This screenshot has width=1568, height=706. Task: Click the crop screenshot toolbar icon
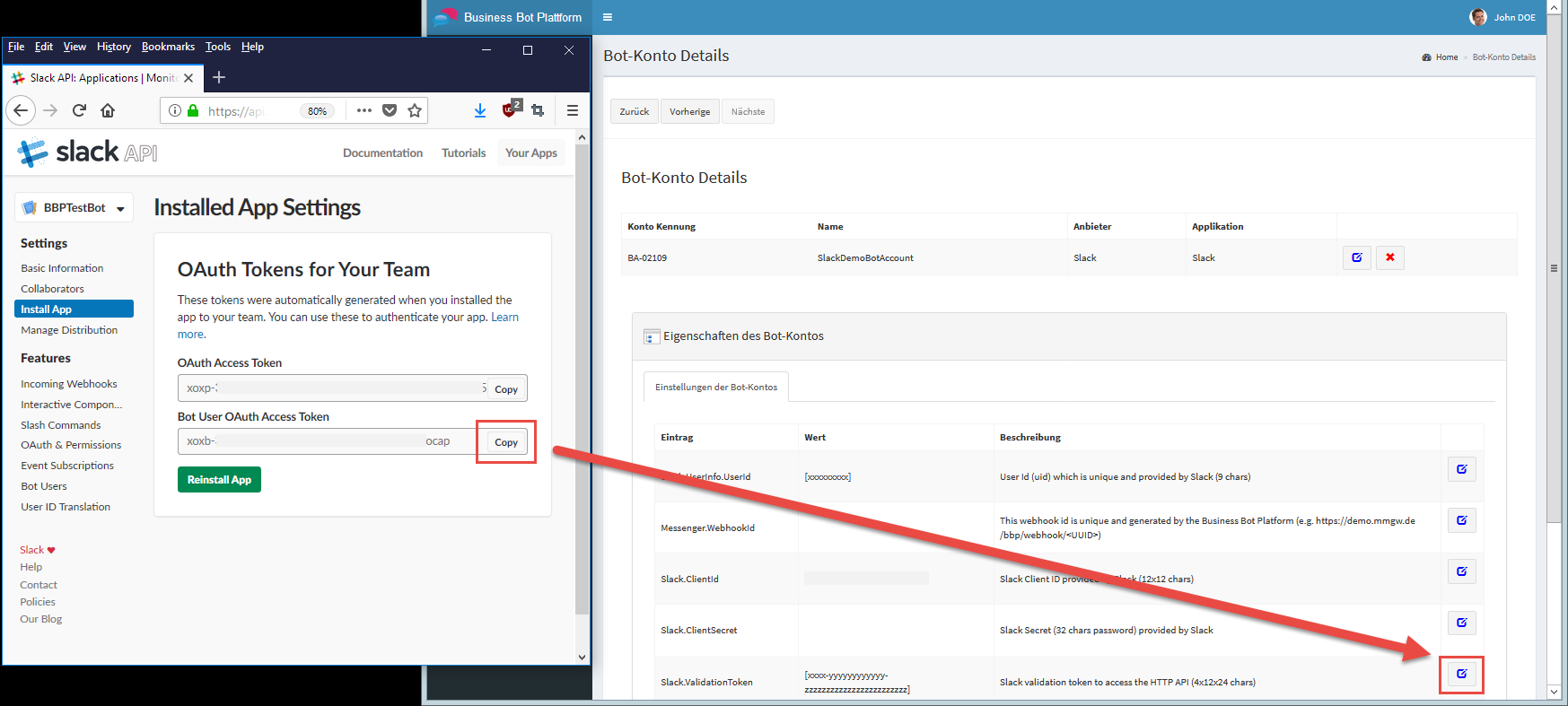(x=538, y=110)
